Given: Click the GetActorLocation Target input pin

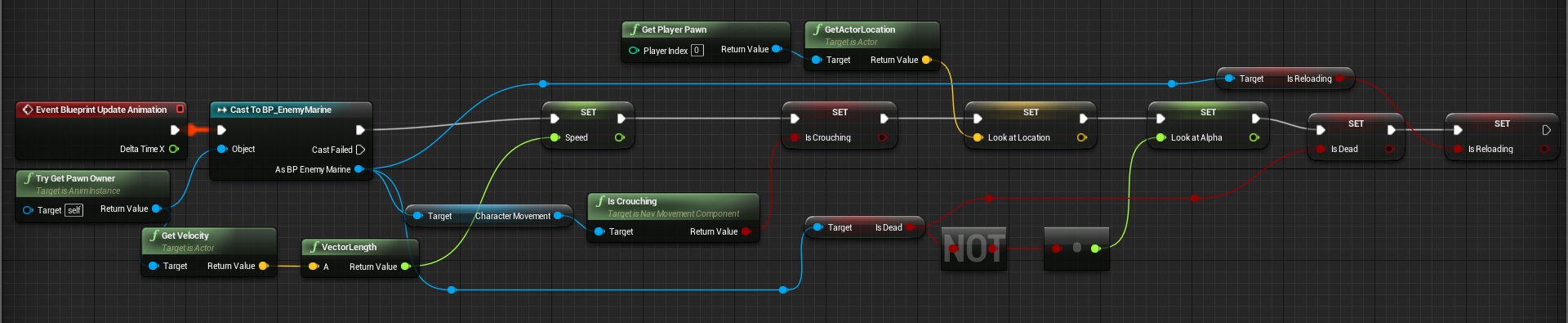Looking at the screenshot, I should (817, 60).
